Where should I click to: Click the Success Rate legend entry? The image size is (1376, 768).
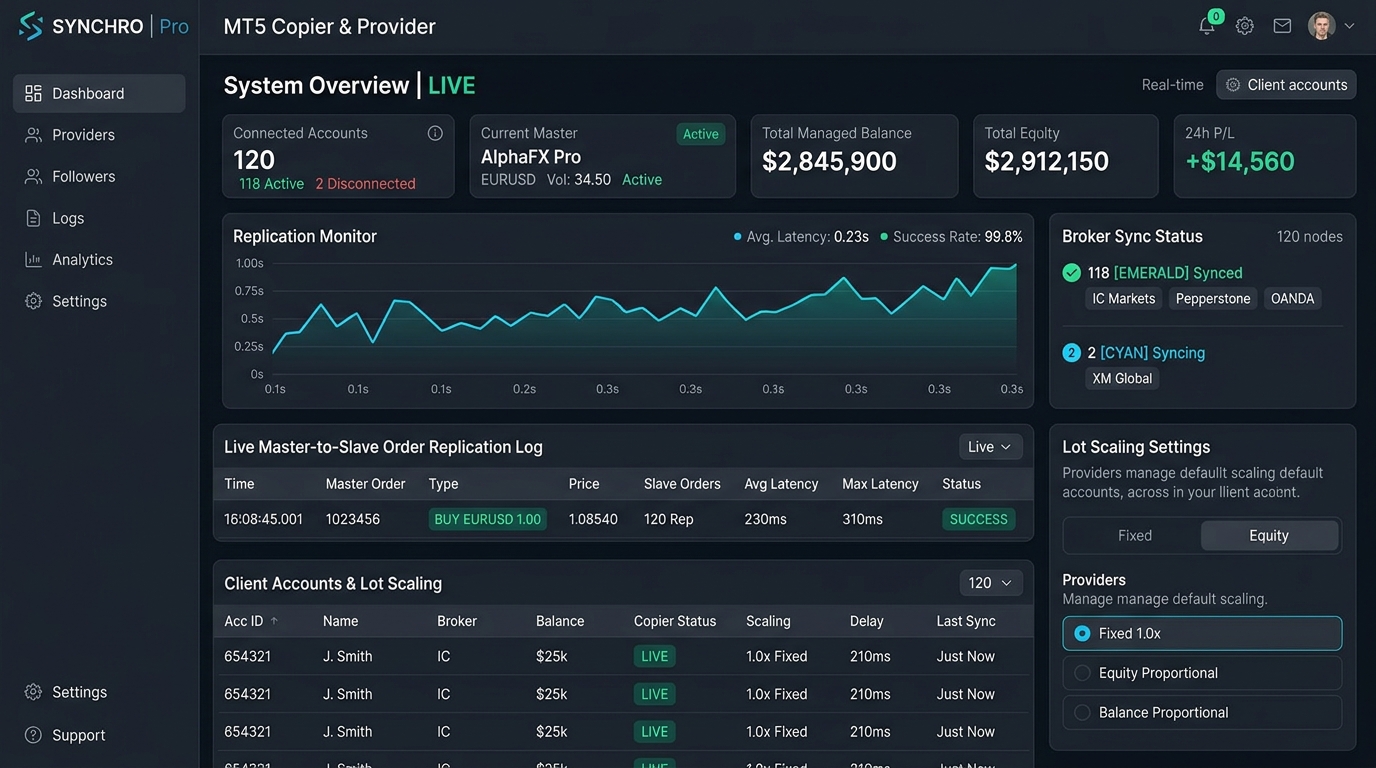point(951,237)
